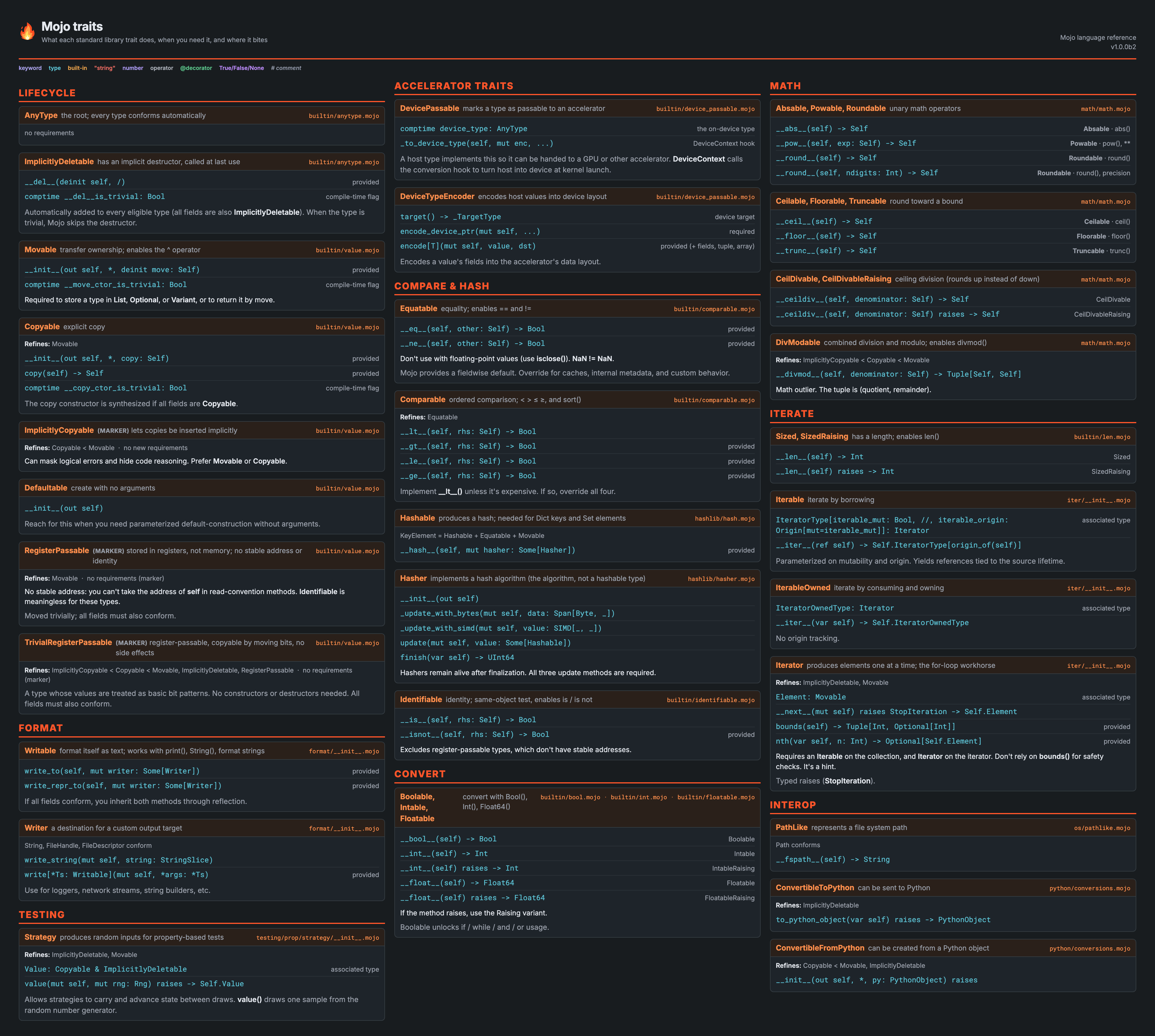Click the ConvertibleFromPython card heading

pyautogui.click(x=820, y=948)
